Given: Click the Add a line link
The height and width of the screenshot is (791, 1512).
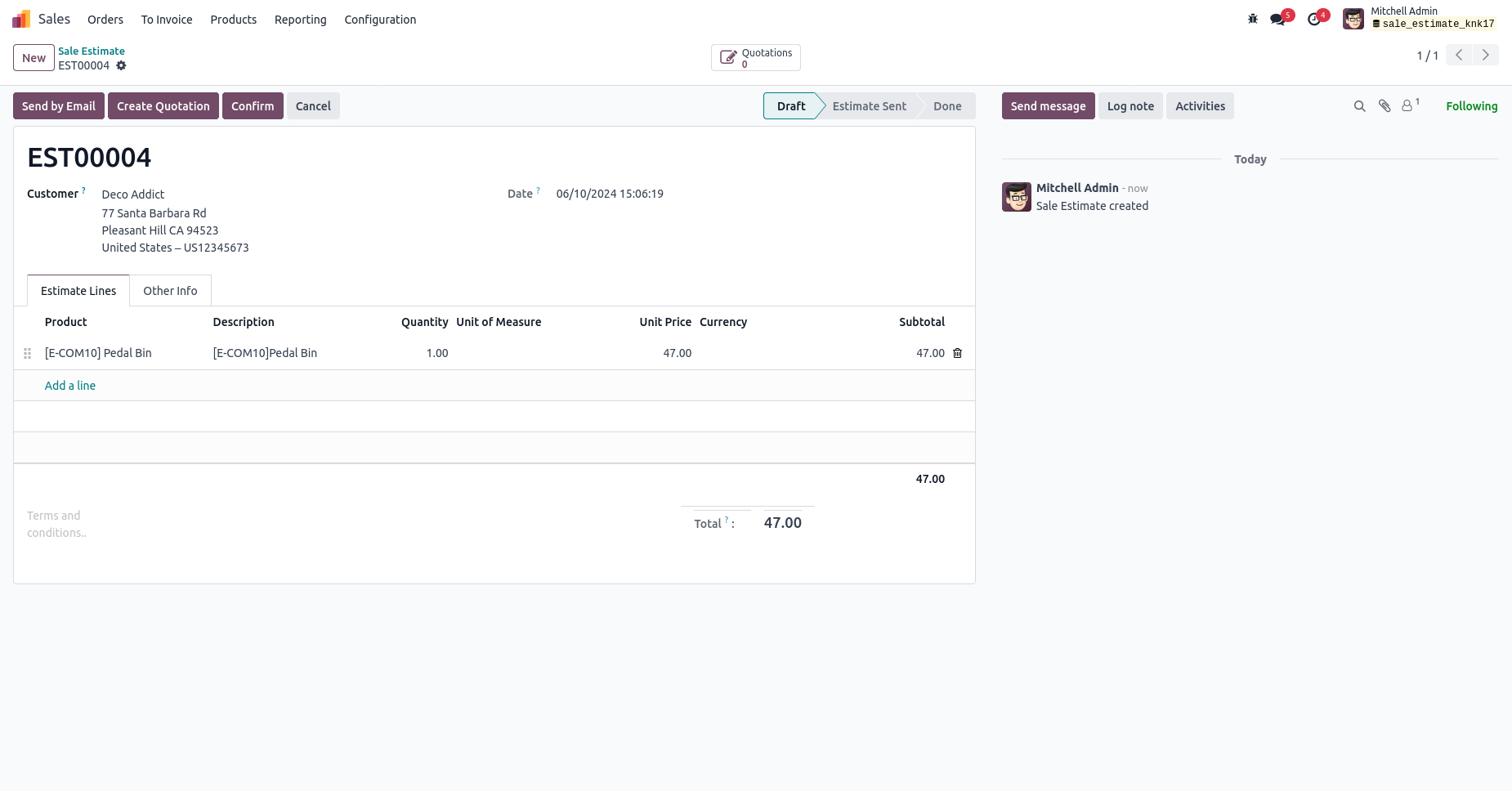Looking at the screenshot, I should coord(70,386).
